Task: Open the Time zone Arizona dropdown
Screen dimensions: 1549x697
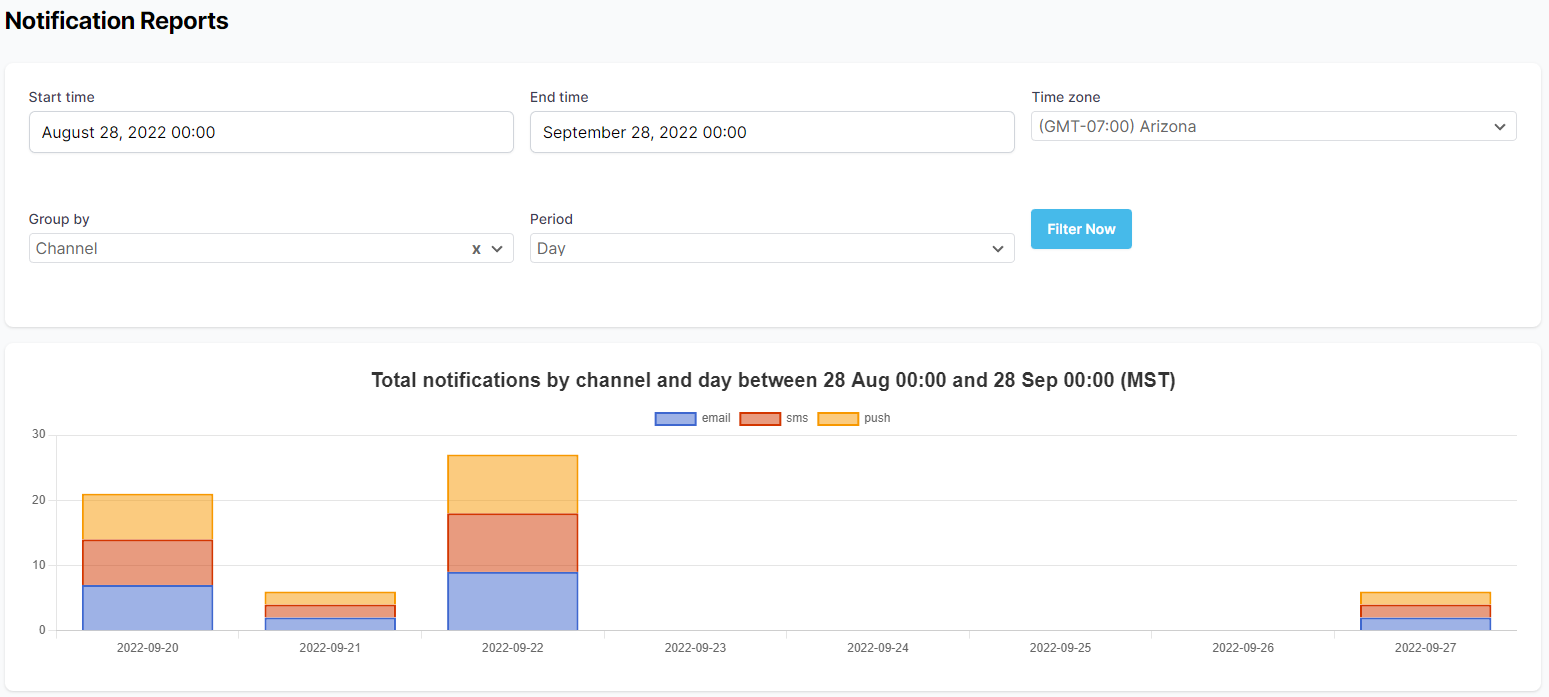Action: [x=1273, y=127]
